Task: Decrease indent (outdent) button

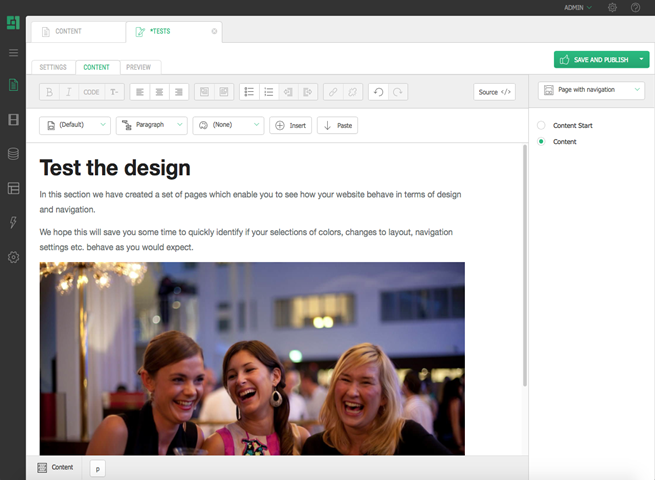Action: pos(288,92)
